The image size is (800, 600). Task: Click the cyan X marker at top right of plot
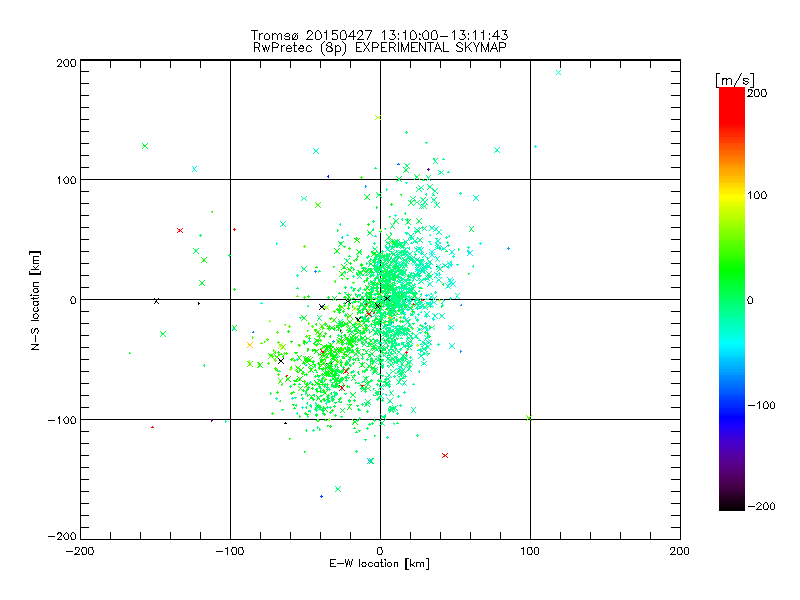click(x=558, y=72)
